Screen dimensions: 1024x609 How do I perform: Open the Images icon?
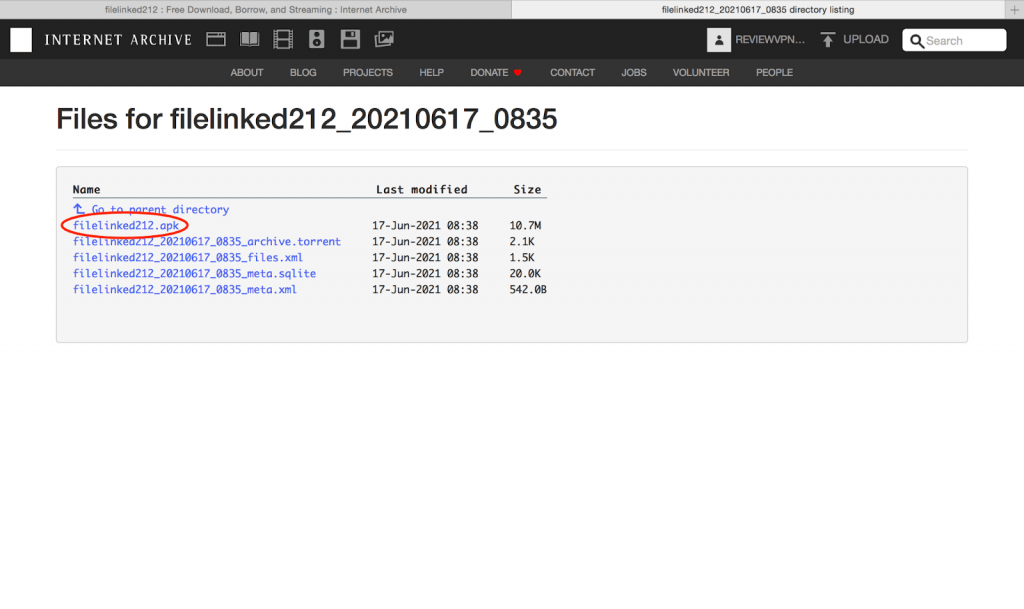click(384, 39)
